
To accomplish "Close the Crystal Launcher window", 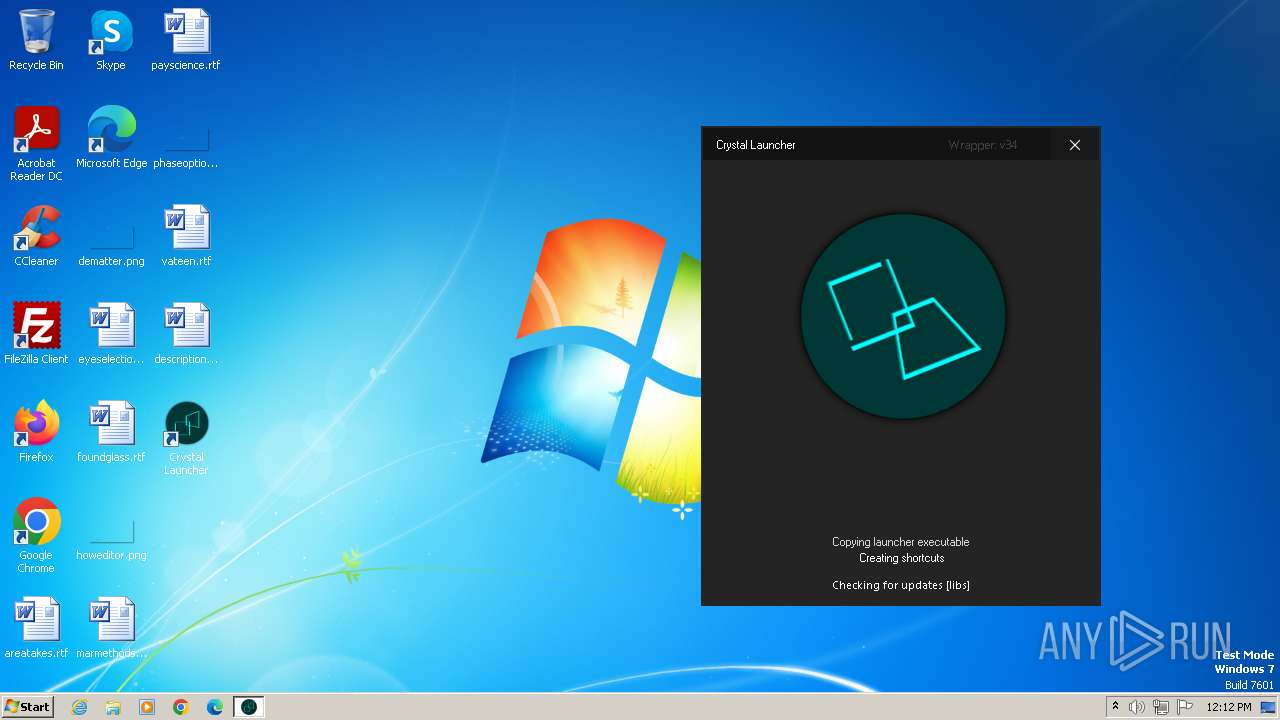I will point(1075,145).
